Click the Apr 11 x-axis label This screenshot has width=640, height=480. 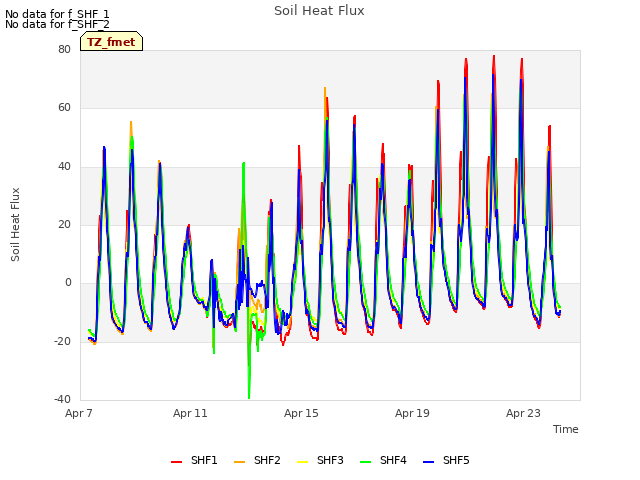pyautogui.click(x=190, y=413)
